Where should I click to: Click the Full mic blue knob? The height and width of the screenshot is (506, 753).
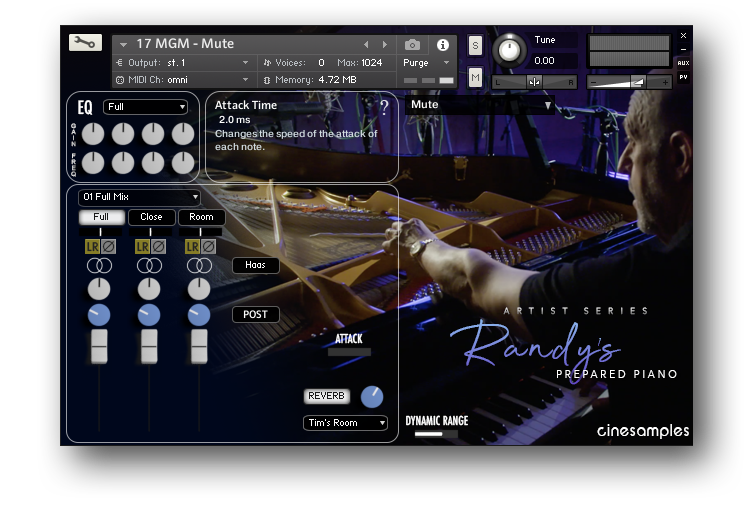click(x=99, y=315)
